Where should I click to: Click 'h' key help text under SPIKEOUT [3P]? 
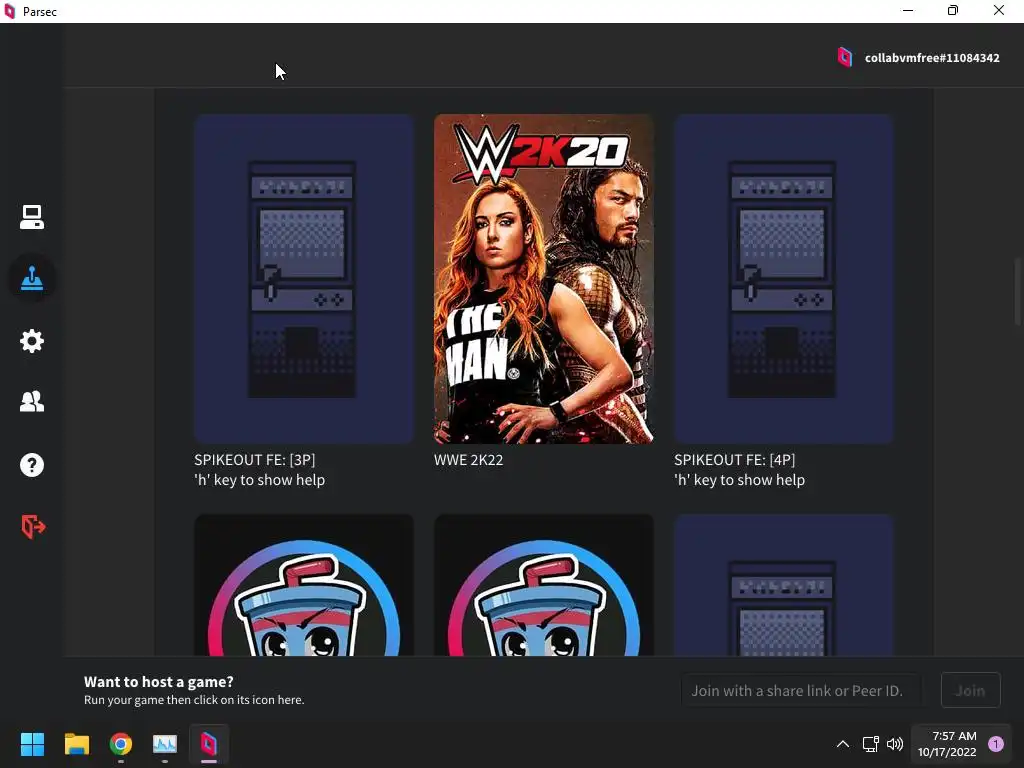click(x=259, y=480)
